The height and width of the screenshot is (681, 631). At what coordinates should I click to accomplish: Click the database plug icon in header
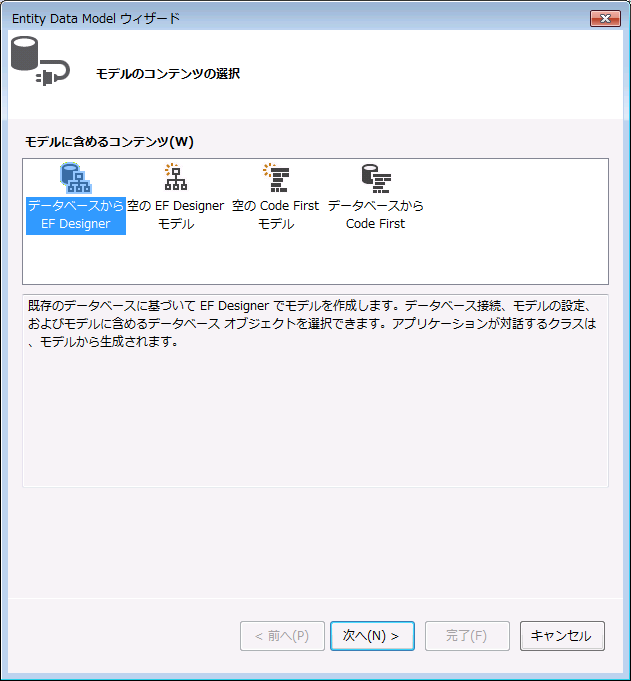coord(38,60)
